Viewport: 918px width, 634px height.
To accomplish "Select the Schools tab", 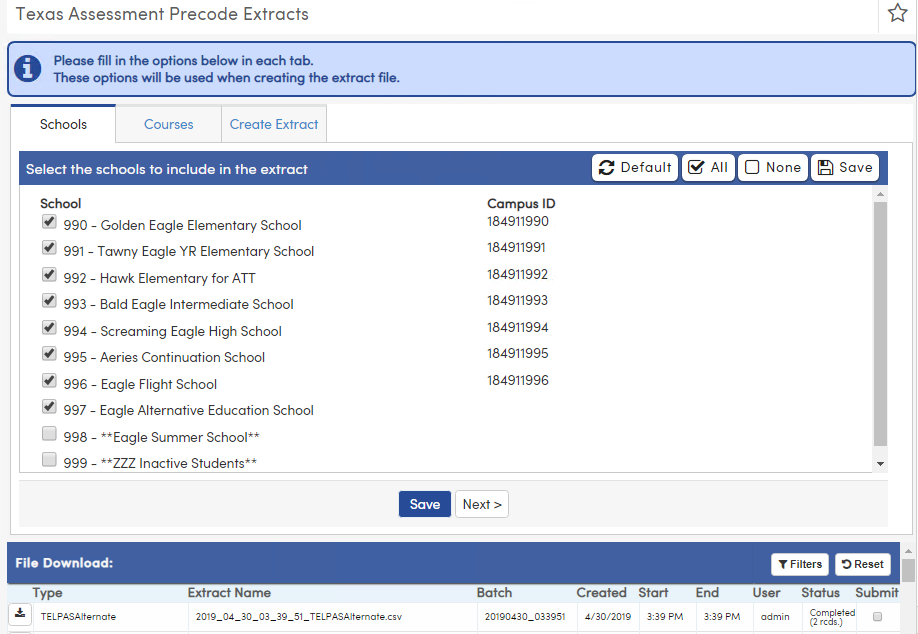I will coord(62,124).
